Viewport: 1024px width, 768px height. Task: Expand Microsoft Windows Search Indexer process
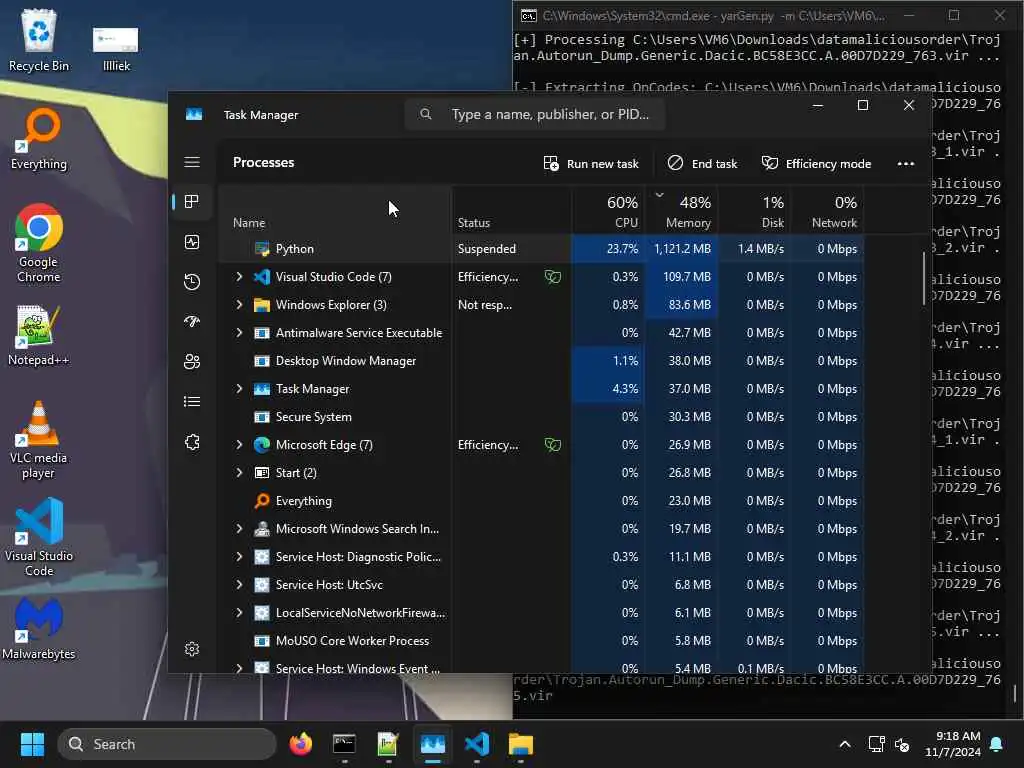[239, 529]
